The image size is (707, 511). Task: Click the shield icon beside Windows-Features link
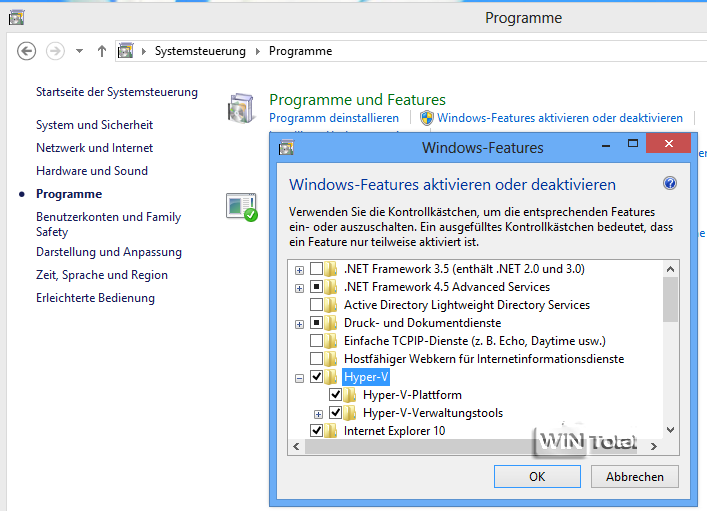[x=427, y=118]
